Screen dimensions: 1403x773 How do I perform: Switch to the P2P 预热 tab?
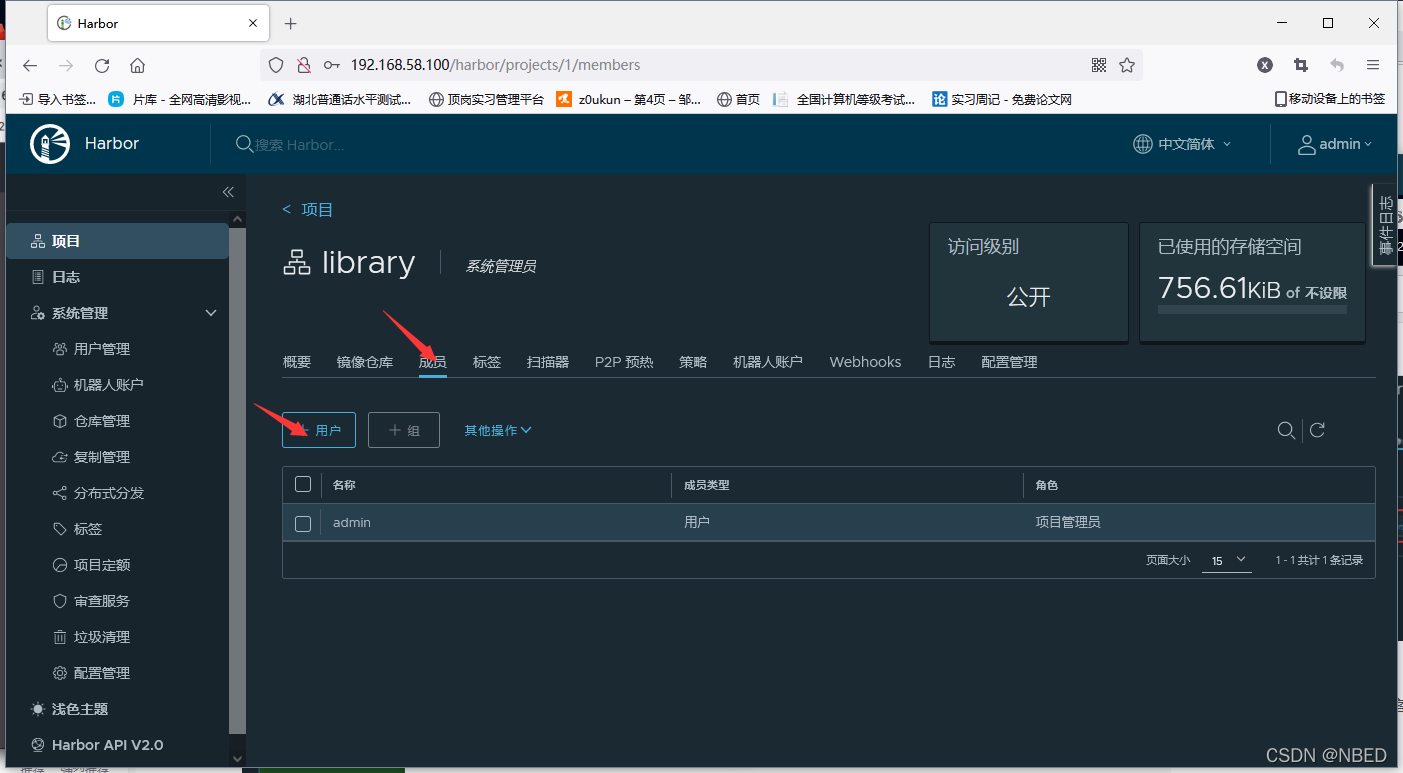(624, 362)
